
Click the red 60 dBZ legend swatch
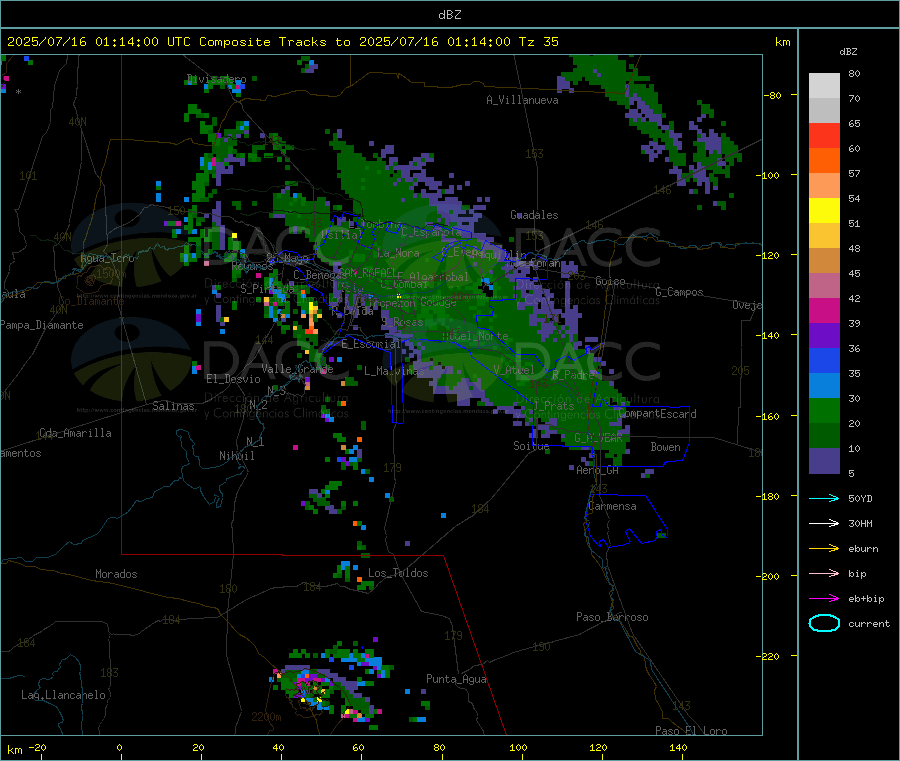pyautogui.click(x=824, y=135)
